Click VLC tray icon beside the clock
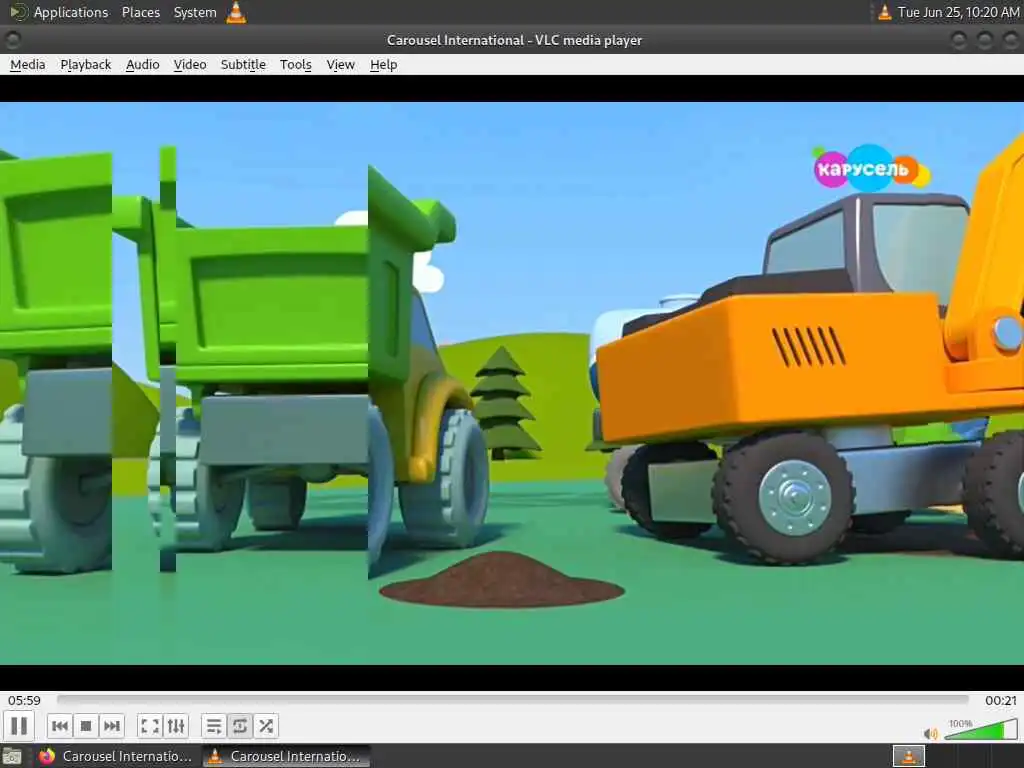The width and height of the screenshot is (1024, 768). pyautogui.click(x=884, y=12)
